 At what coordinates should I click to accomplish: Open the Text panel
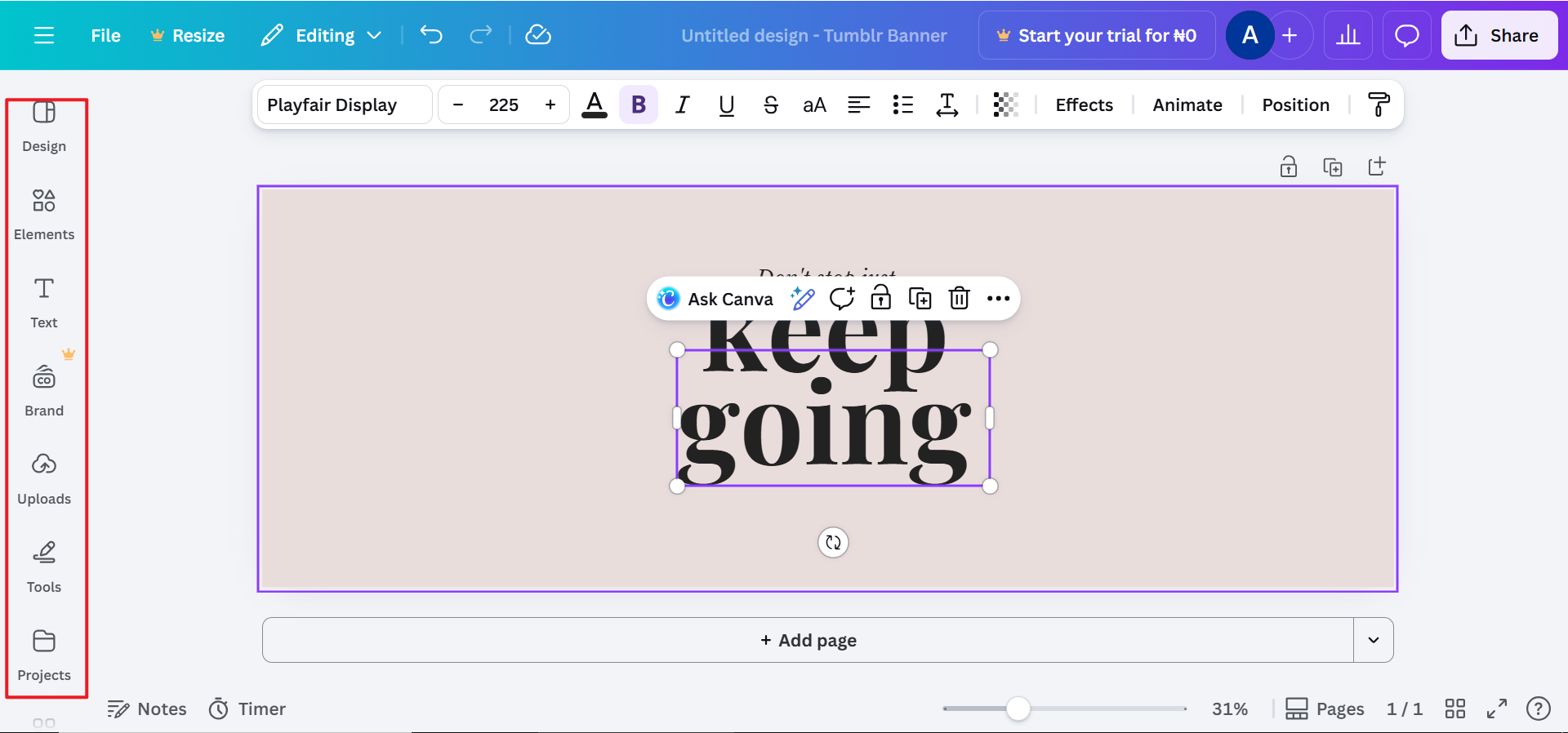[44, 304]
